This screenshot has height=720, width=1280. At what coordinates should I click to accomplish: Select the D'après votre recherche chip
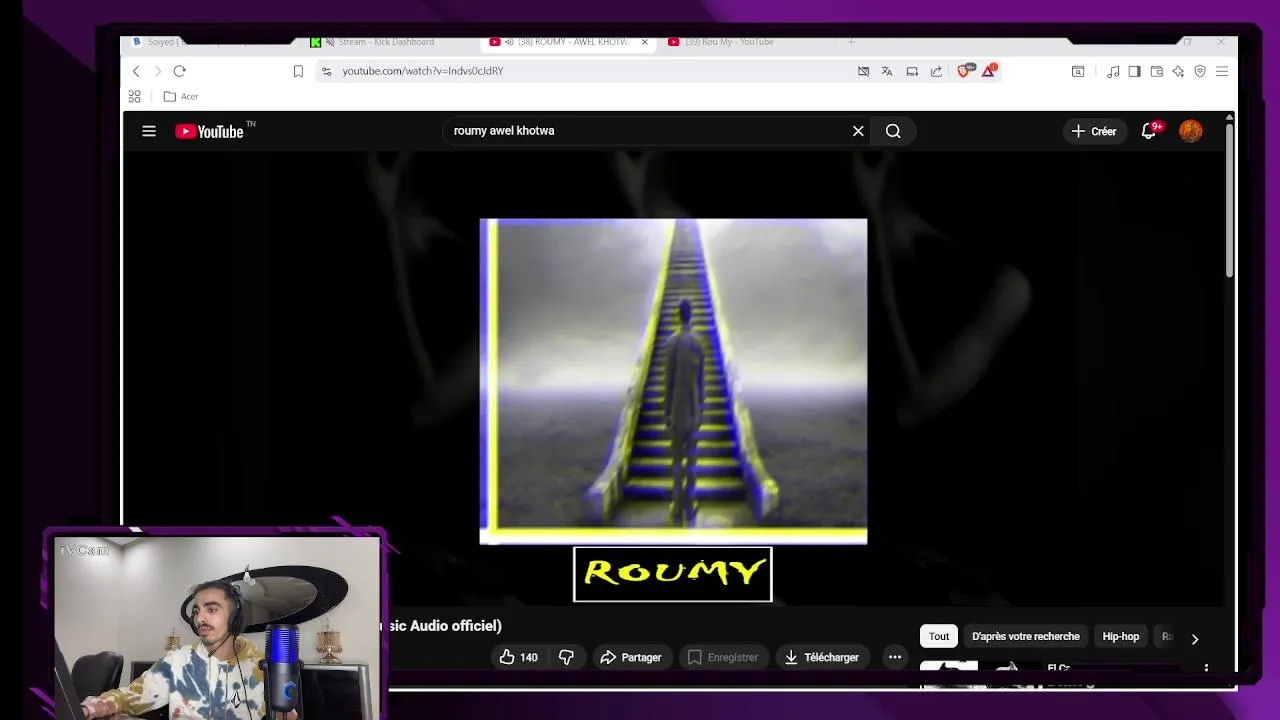click(x=1026, y=636)
